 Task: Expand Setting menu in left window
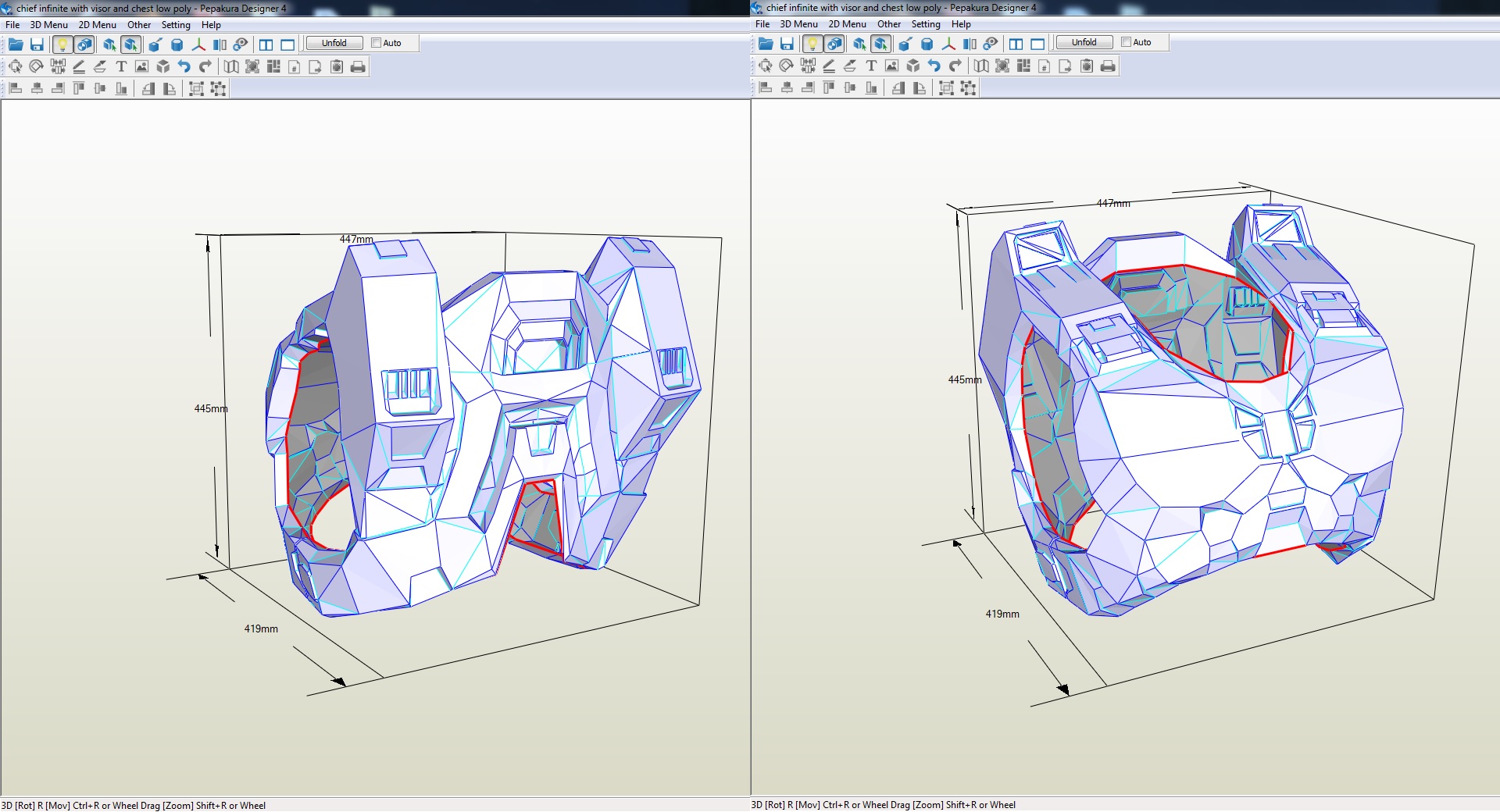pyautogui.click(x=176, y=25)
